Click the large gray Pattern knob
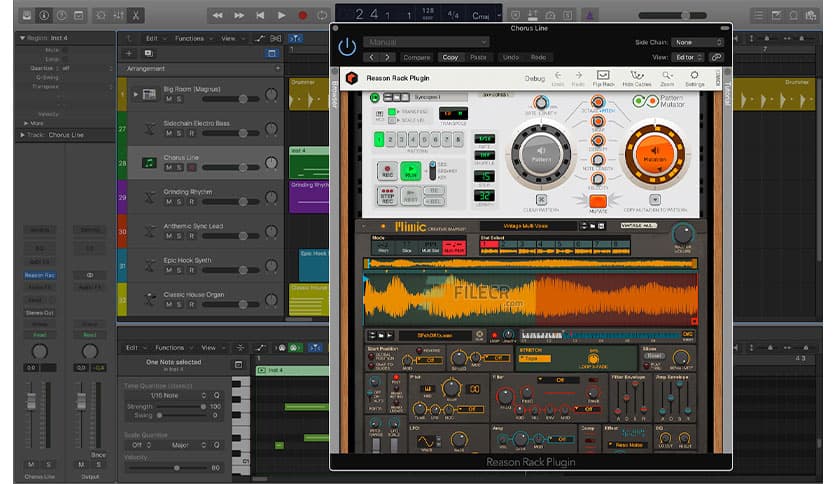The width and height of the screenshot is (836, 484). click(x=541, y=155)
